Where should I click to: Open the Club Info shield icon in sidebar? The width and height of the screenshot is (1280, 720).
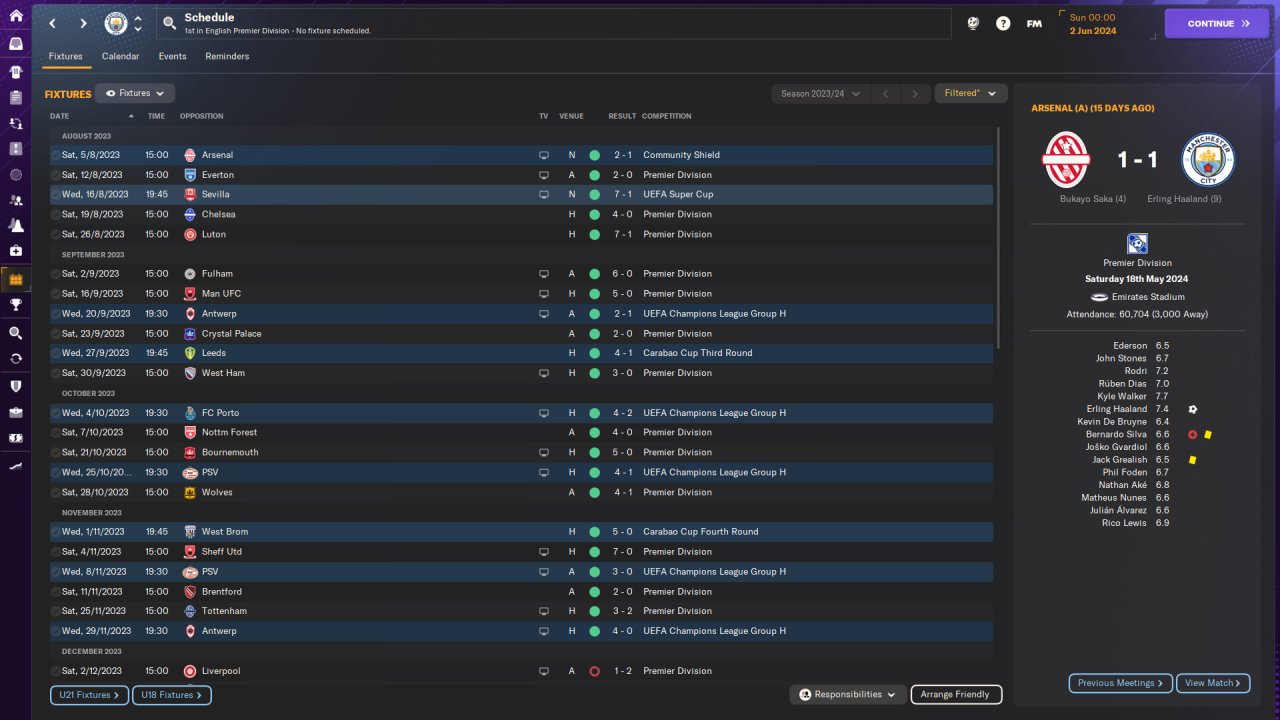(15, 386)
